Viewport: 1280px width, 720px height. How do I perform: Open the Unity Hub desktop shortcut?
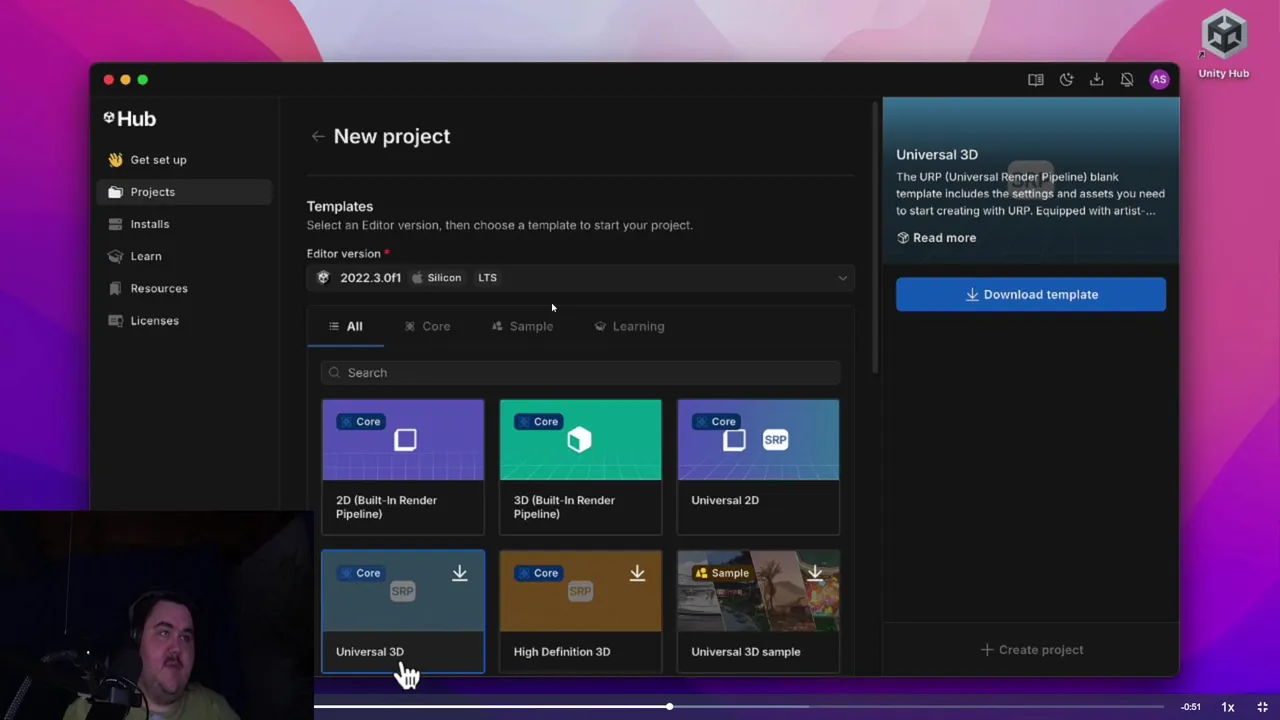1224,44
